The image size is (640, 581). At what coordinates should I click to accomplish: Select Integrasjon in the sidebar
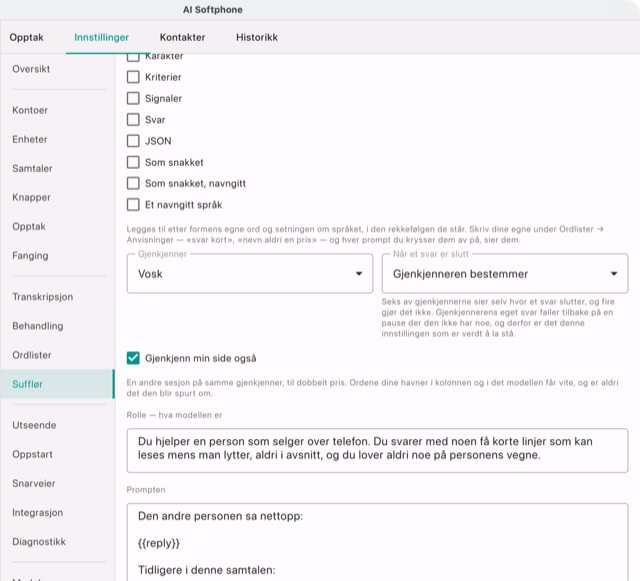[x=57, y=512]
